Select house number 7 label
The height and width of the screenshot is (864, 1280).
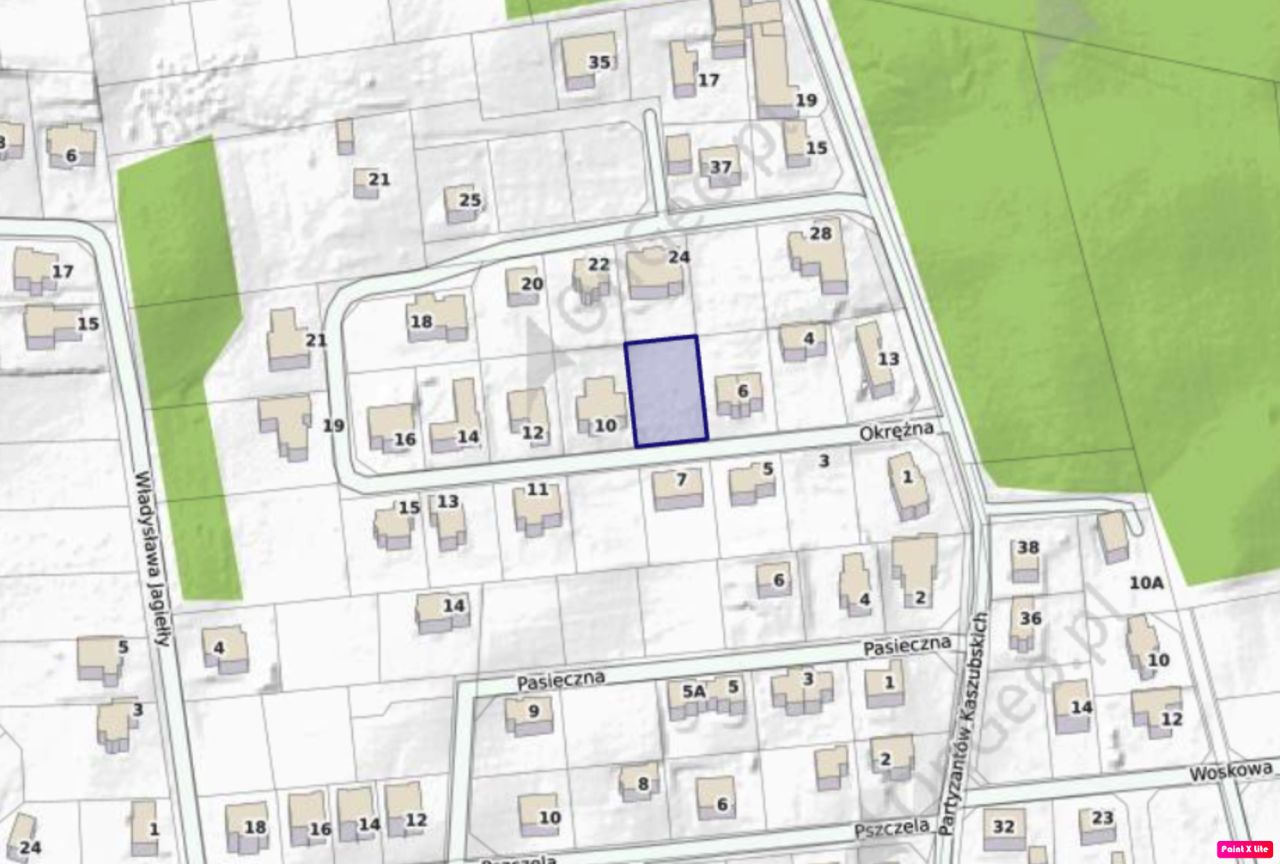click(681, 480)
